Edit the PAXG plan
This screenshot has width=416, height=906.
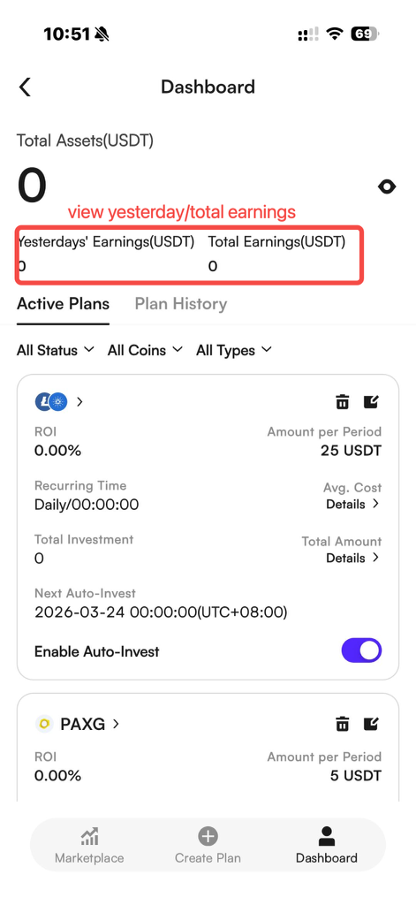(371, 723)
